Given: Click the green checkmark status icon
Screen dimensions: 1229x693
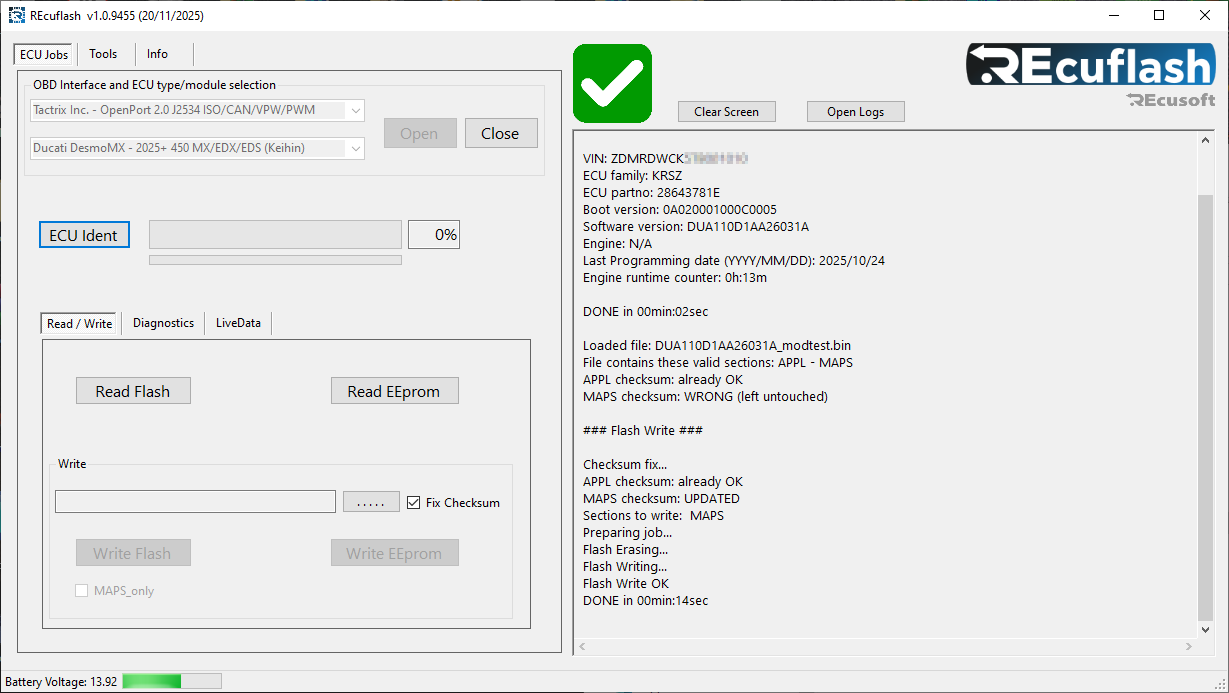Looking at the screenshot, I should point(612,83).
